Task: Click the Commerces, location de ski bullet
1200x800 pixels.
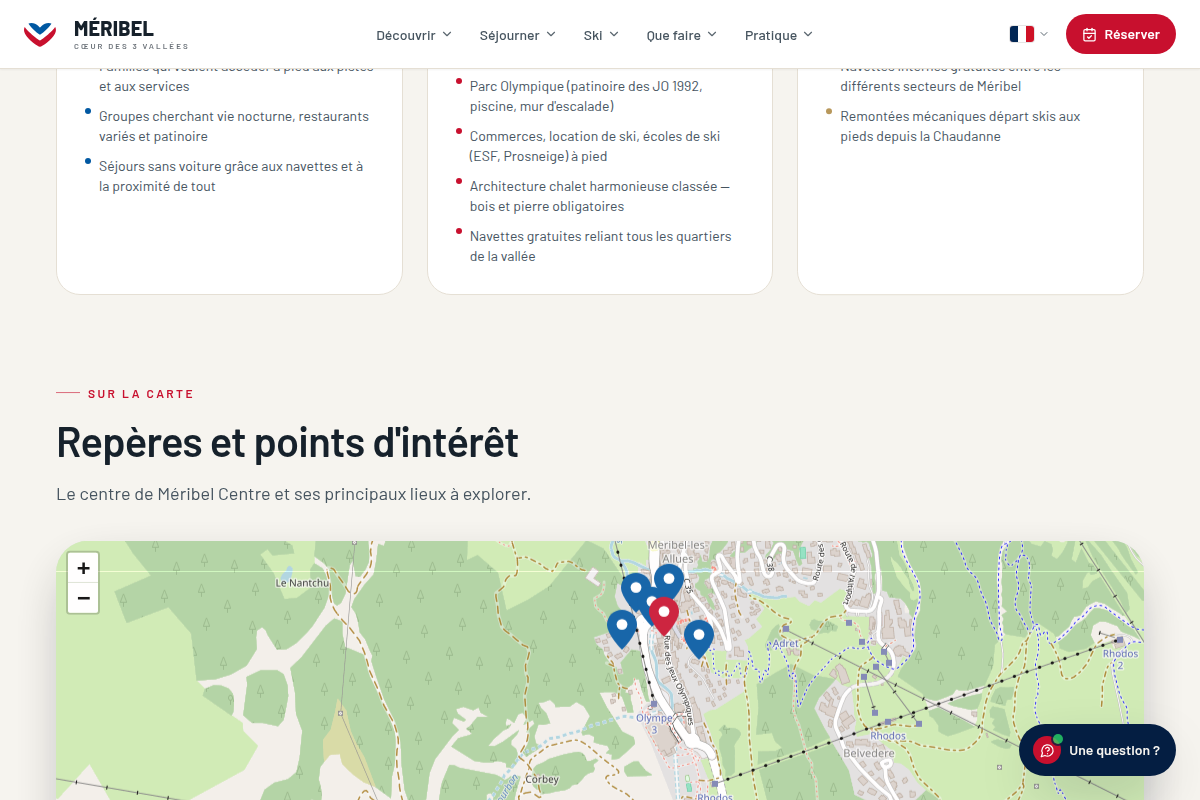Action: click(595, 146)
